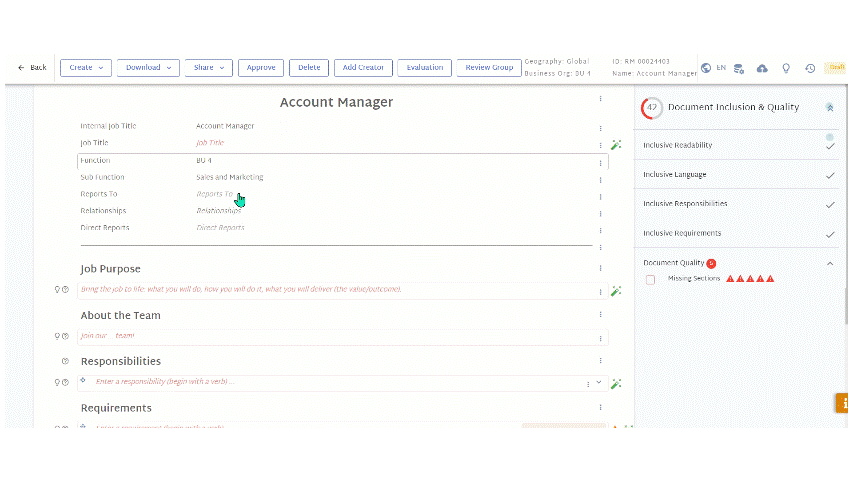Open the options menu for Job Purpose heading

(x=601, y=268)
